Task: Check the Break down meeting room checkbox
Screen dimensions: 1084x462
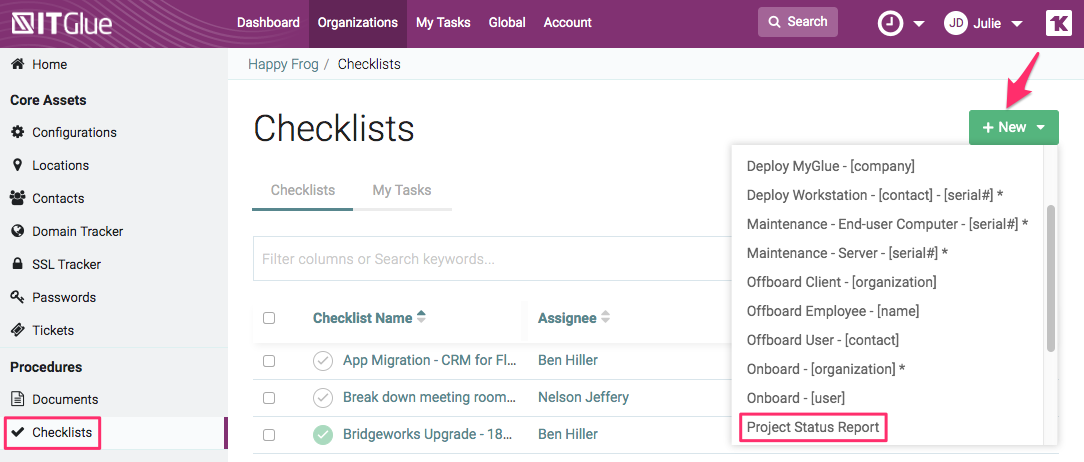Action: [269, 398]
